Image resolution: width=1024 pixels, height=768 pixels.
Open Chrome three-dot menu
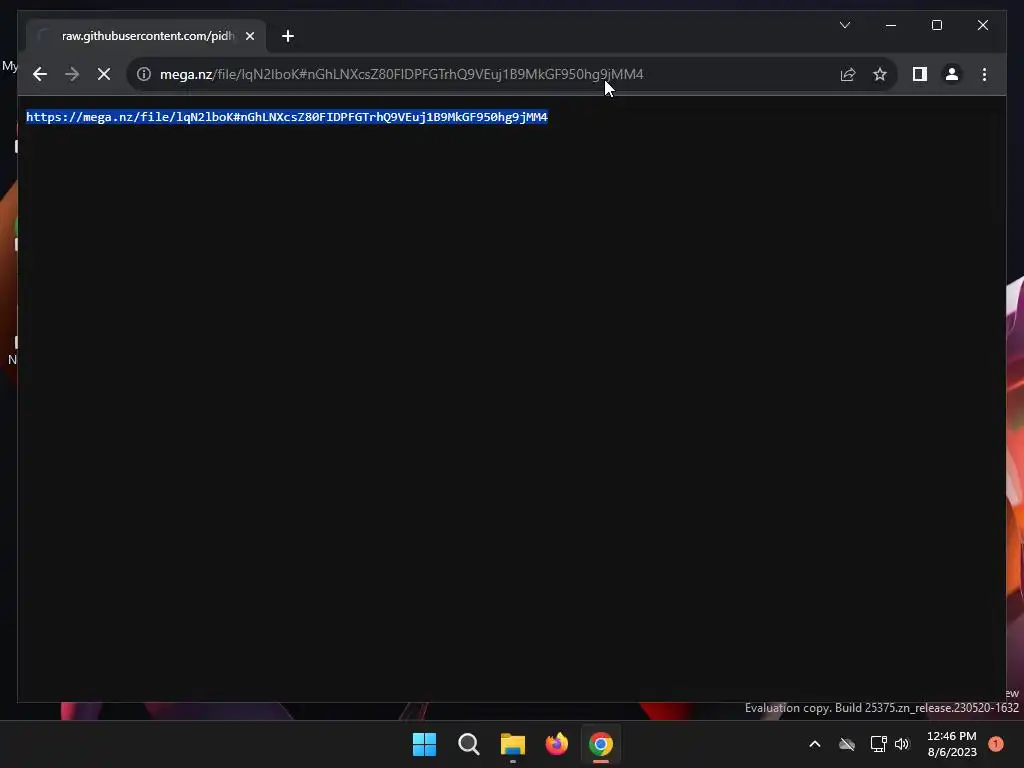pyautogui.click(x=984, y=74)
